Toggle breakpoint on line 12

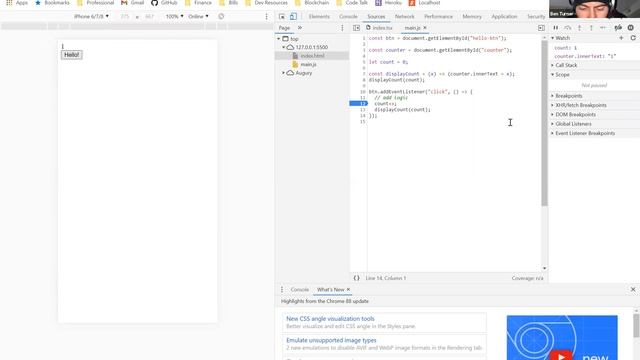(358, 104)
